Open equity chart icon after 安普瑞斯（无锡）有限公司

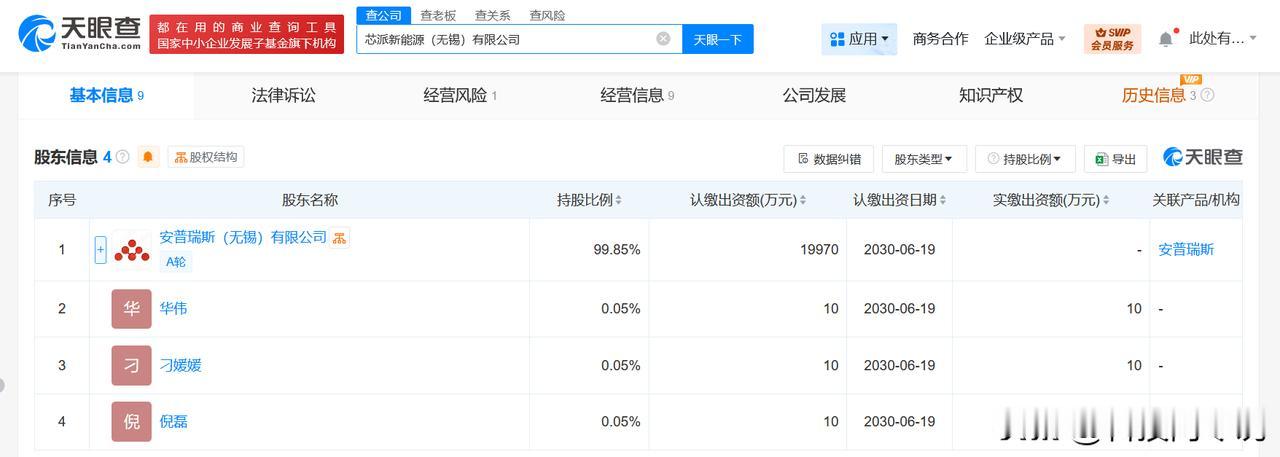tap(340, 238)
